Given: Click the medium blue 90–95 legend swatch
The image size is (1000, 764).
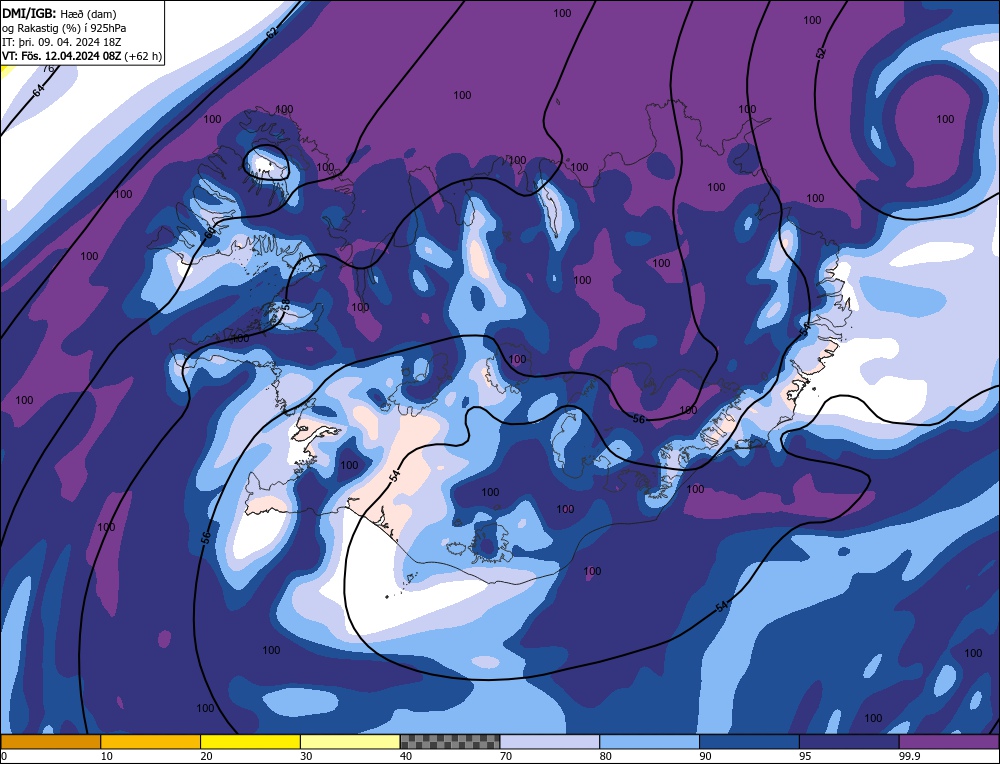Looking at the screenshot, I should (749, 741).
